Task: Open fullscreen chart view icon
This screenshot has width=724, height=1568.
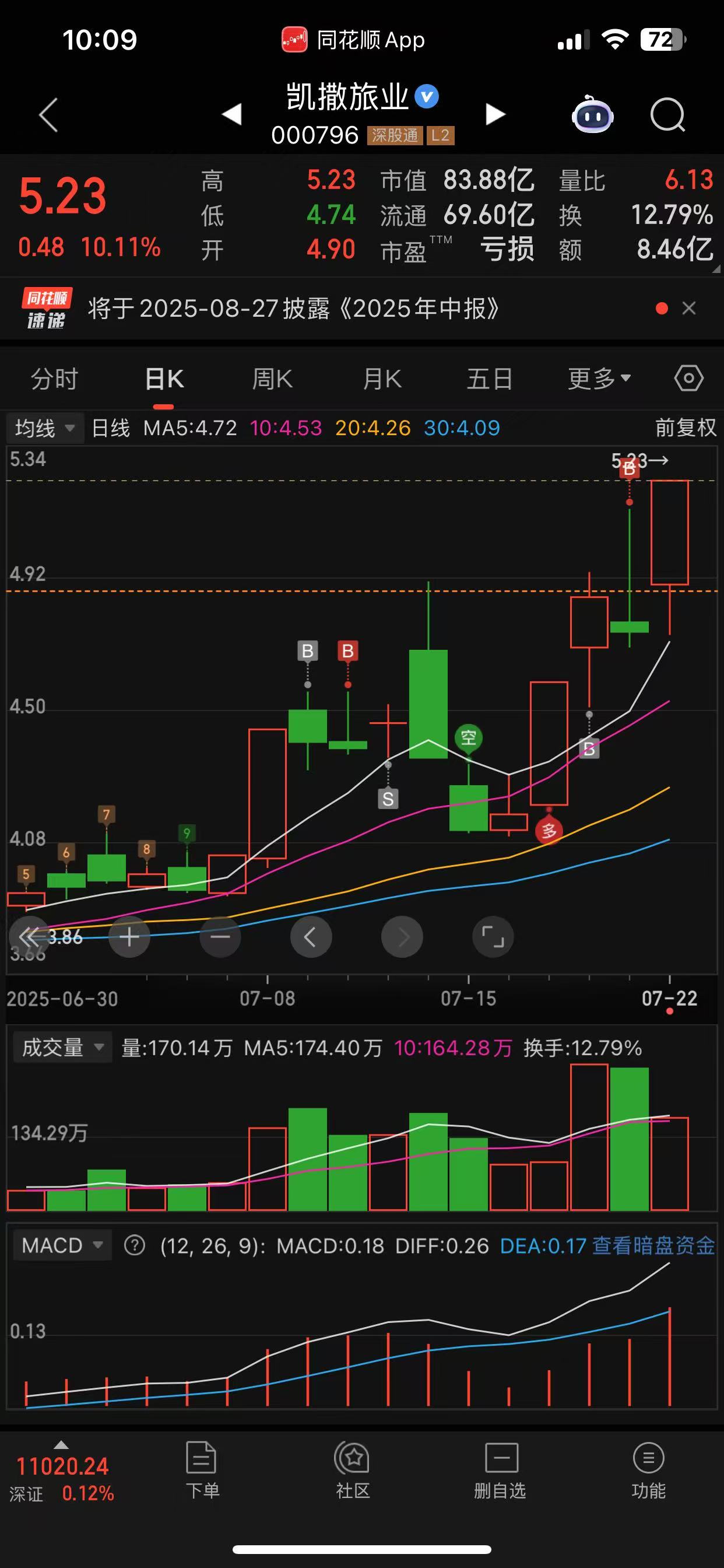Action: (x=493, y=937)
